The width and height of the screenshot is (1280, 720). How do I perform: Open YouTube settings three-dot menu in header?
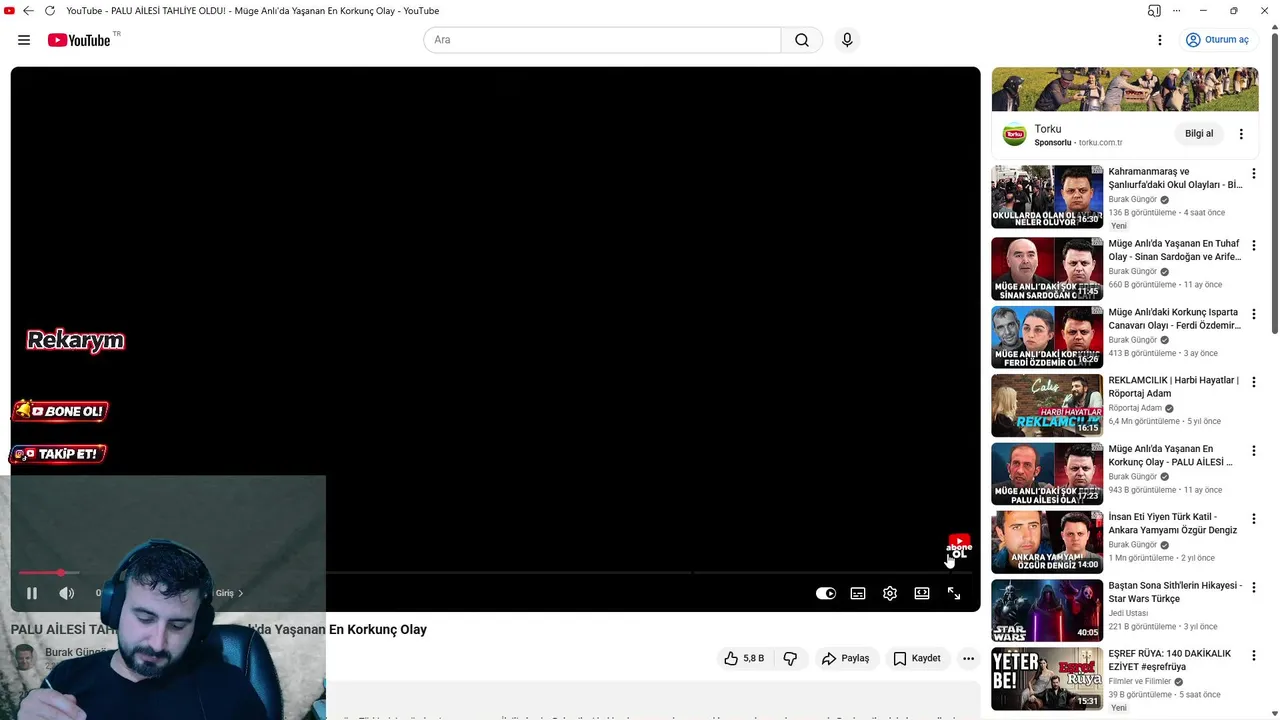click(x=1160, y=40)
